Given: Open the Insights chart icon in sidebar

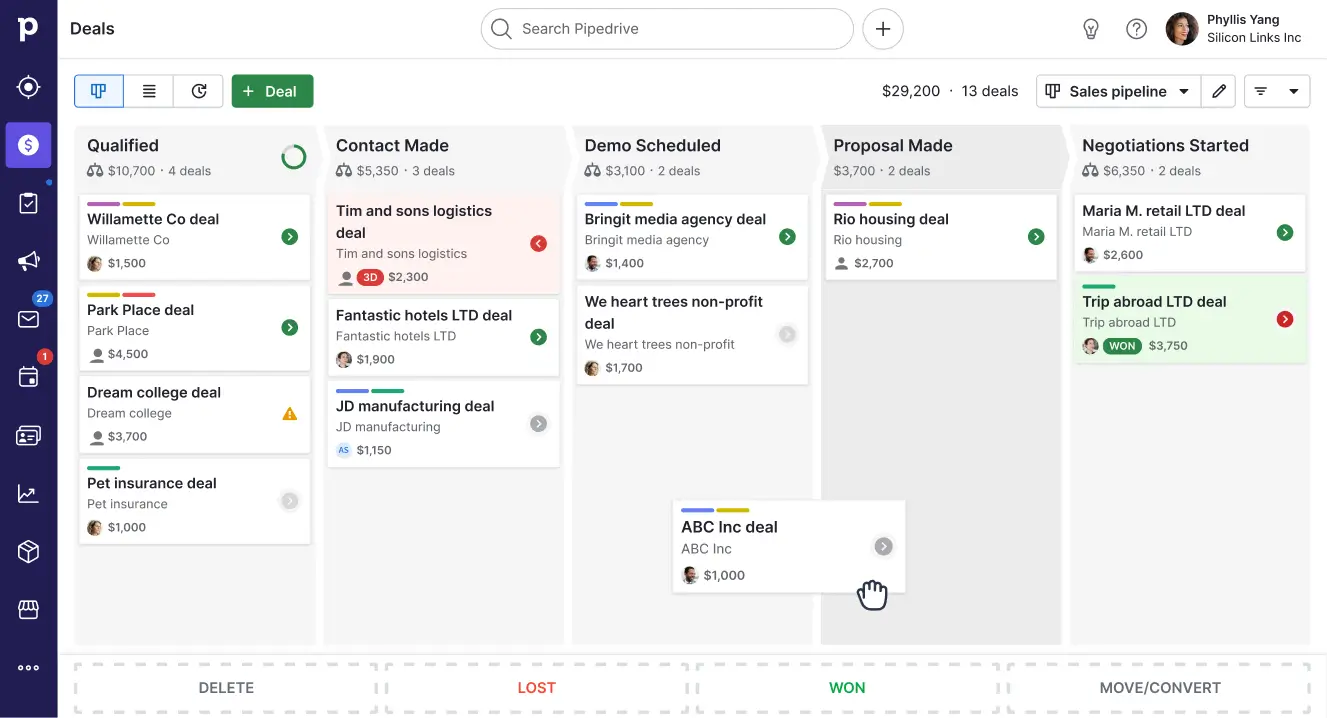Looking at the screenshot, I should (x=28, y=492).
